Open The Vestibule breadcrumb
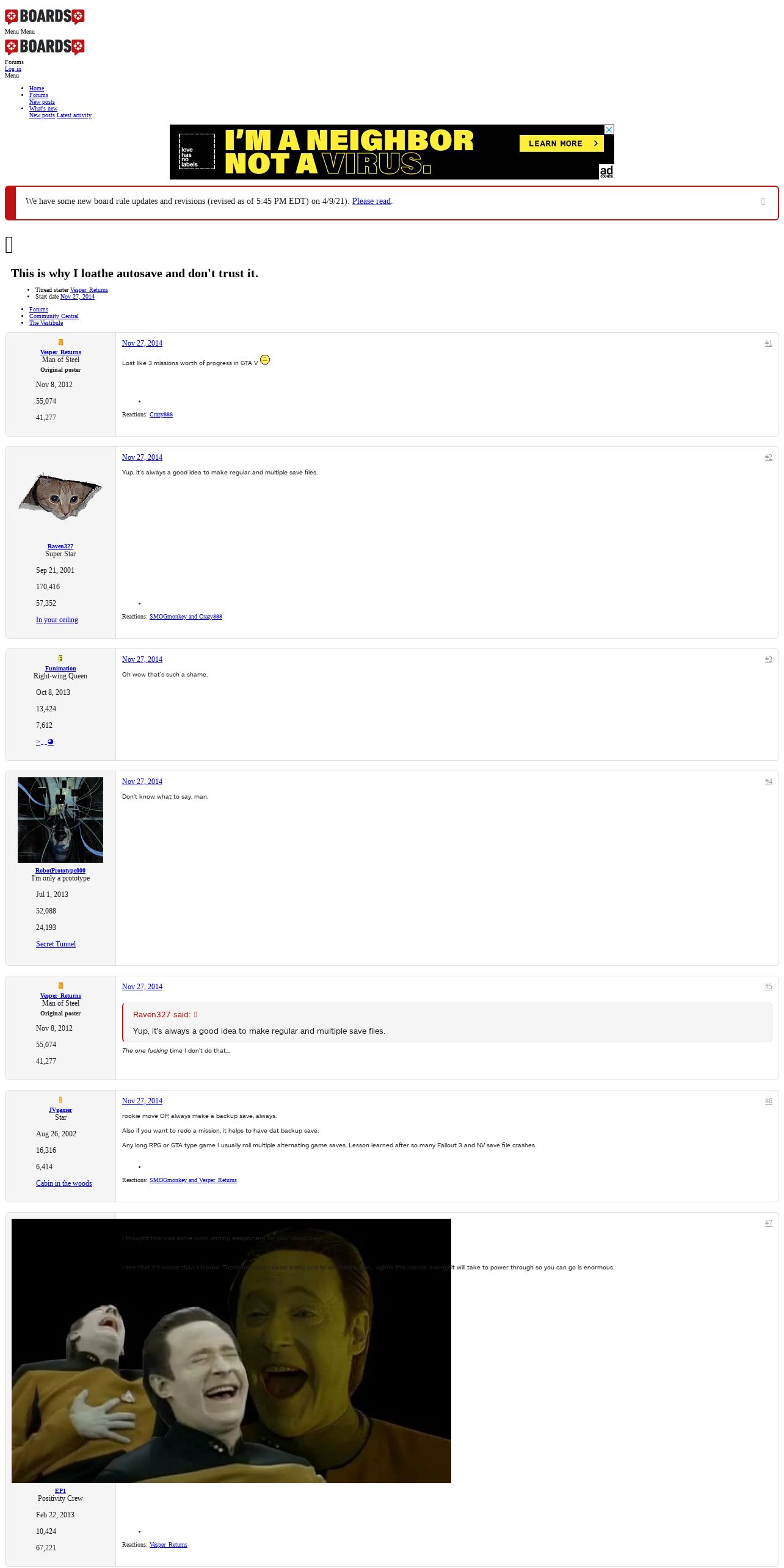This screenshot has width=784, height=1568. coord(46,323)
